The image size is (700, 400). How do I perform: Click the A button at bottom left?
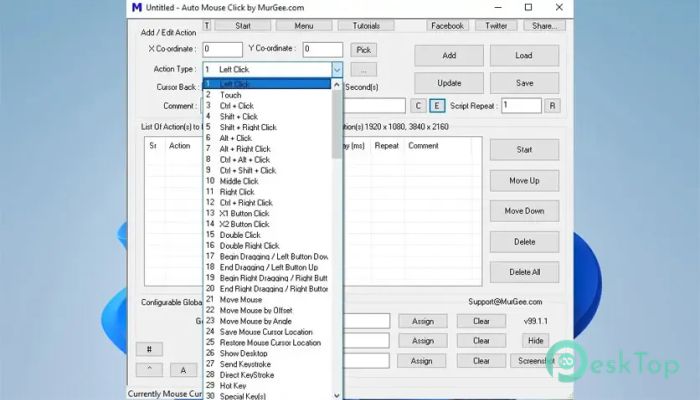click(x=183, y=370)
